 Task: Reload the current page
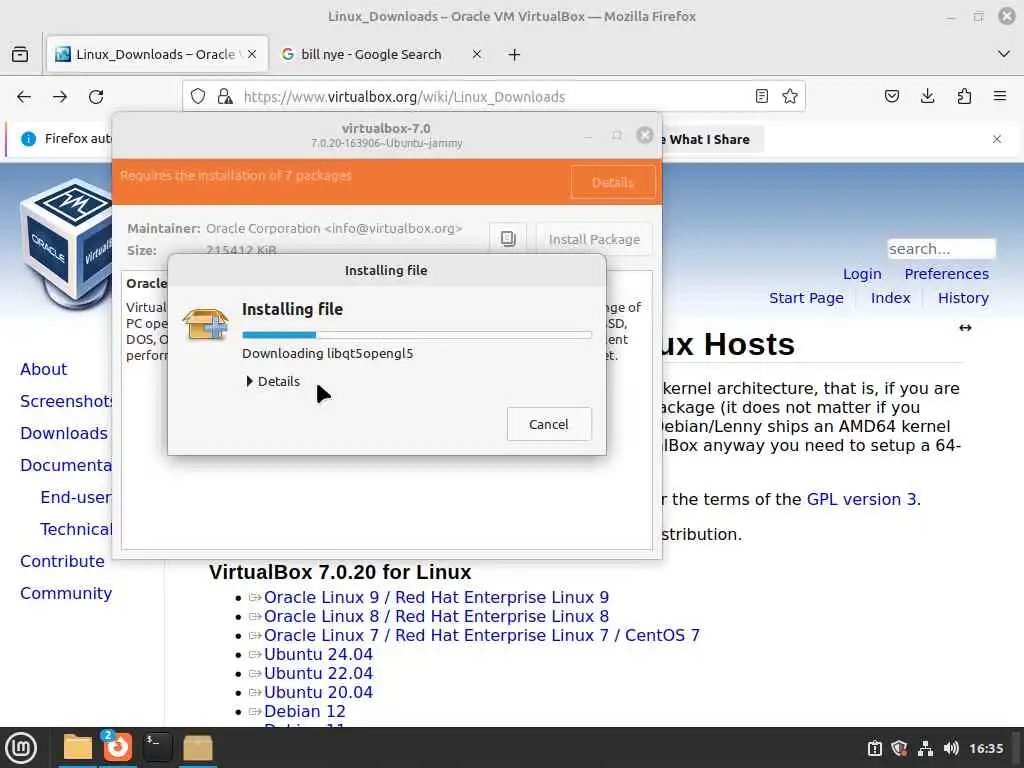[x=96, y=97]
